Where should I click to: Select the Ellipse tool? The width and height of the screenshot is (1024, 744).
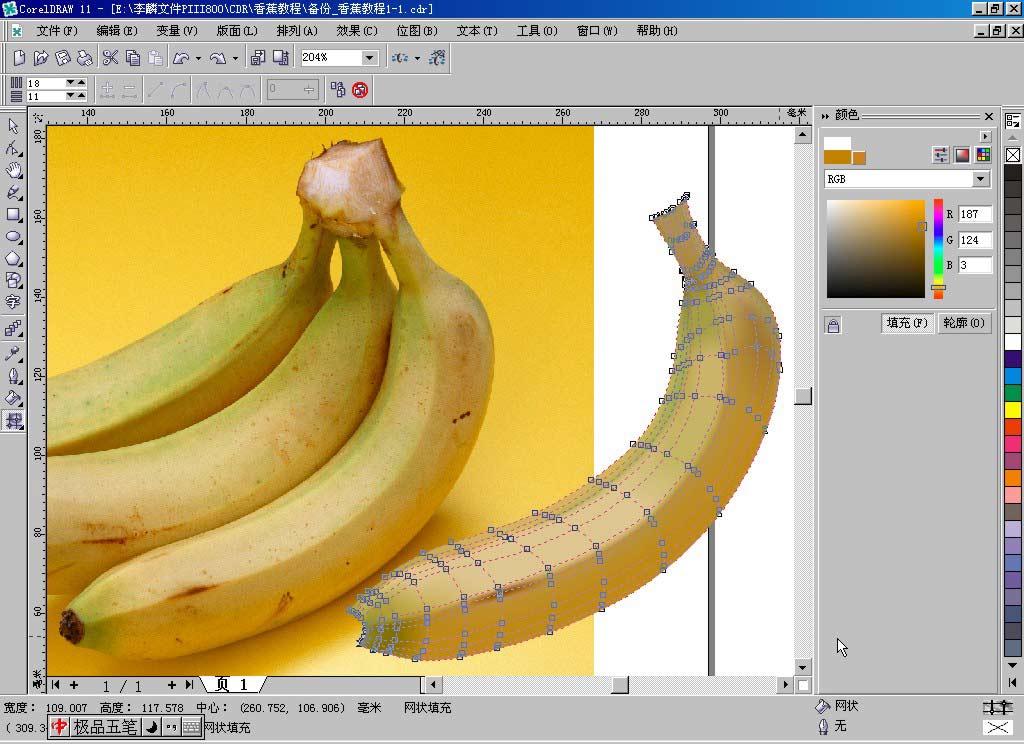pos(14,236)
